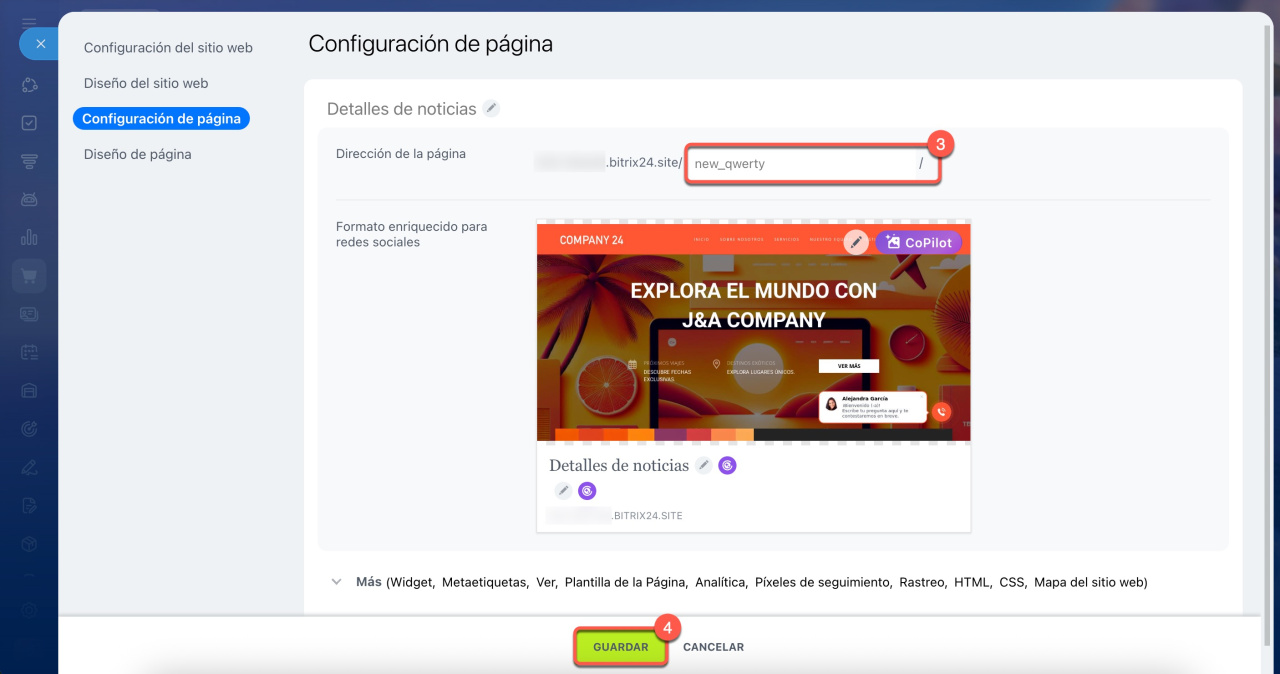Click the pencil edit icon on the preview image

click(x=855, y=242)
